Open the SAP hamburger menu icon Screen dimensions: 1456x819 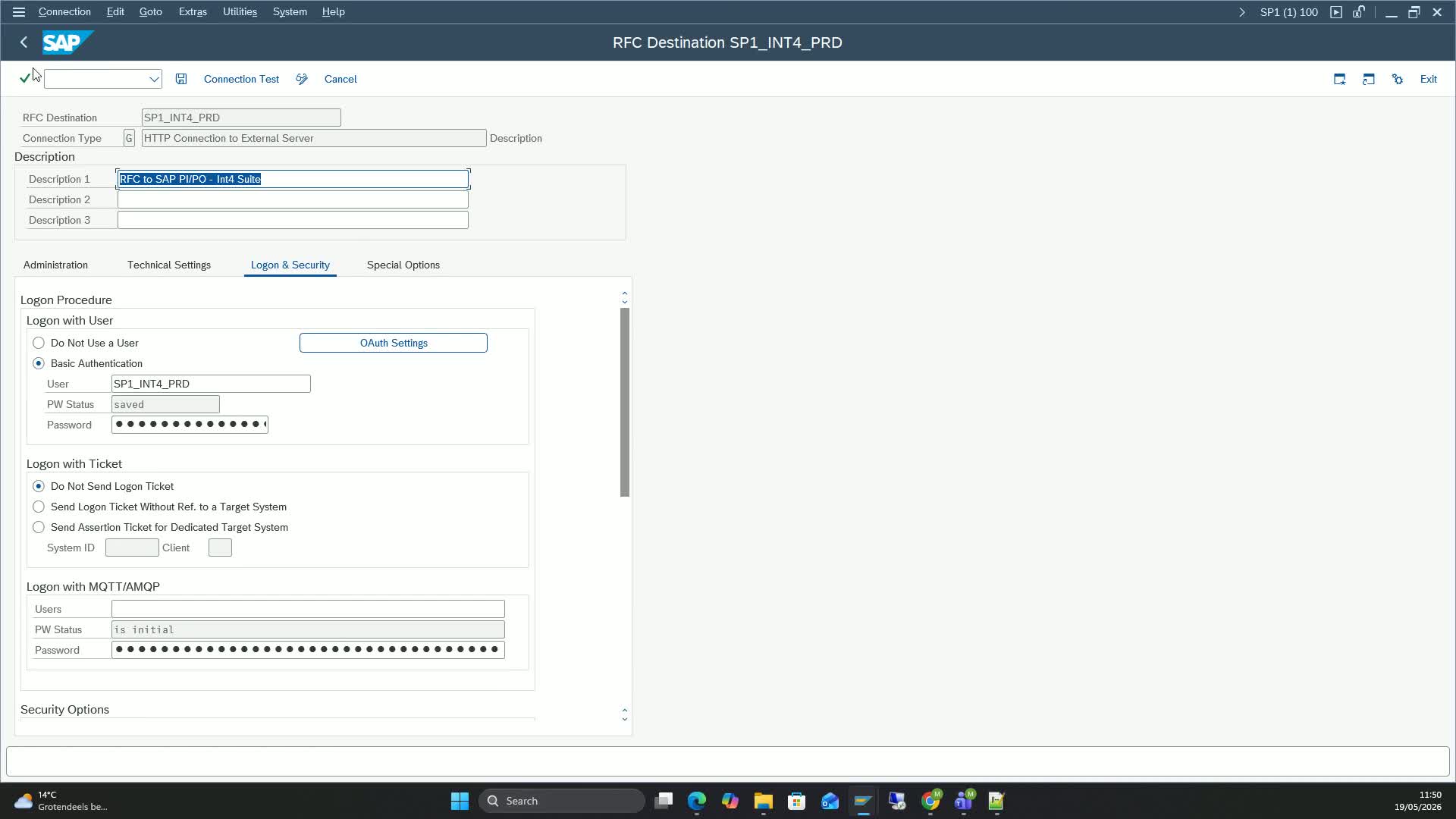18,12
